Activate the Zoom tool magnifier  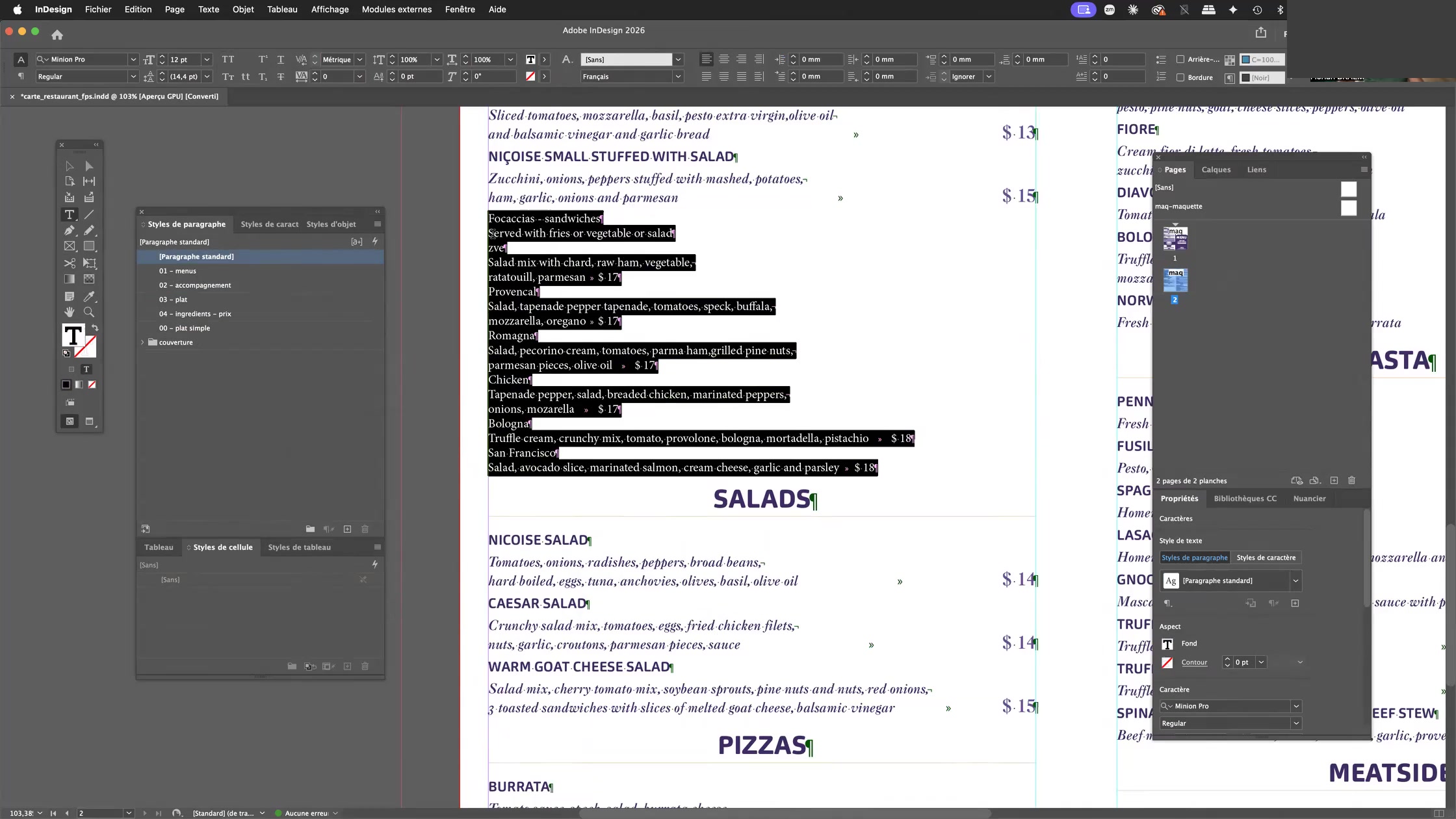point(89,312)
